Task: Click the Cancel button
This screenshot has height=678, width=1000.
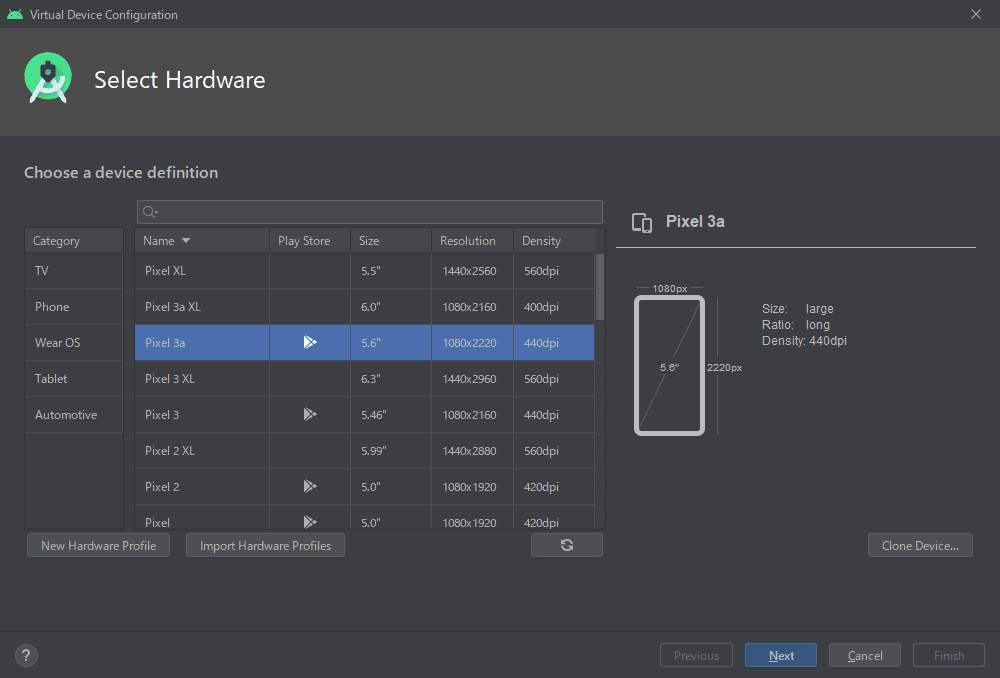Action: (x=865, y=655)
